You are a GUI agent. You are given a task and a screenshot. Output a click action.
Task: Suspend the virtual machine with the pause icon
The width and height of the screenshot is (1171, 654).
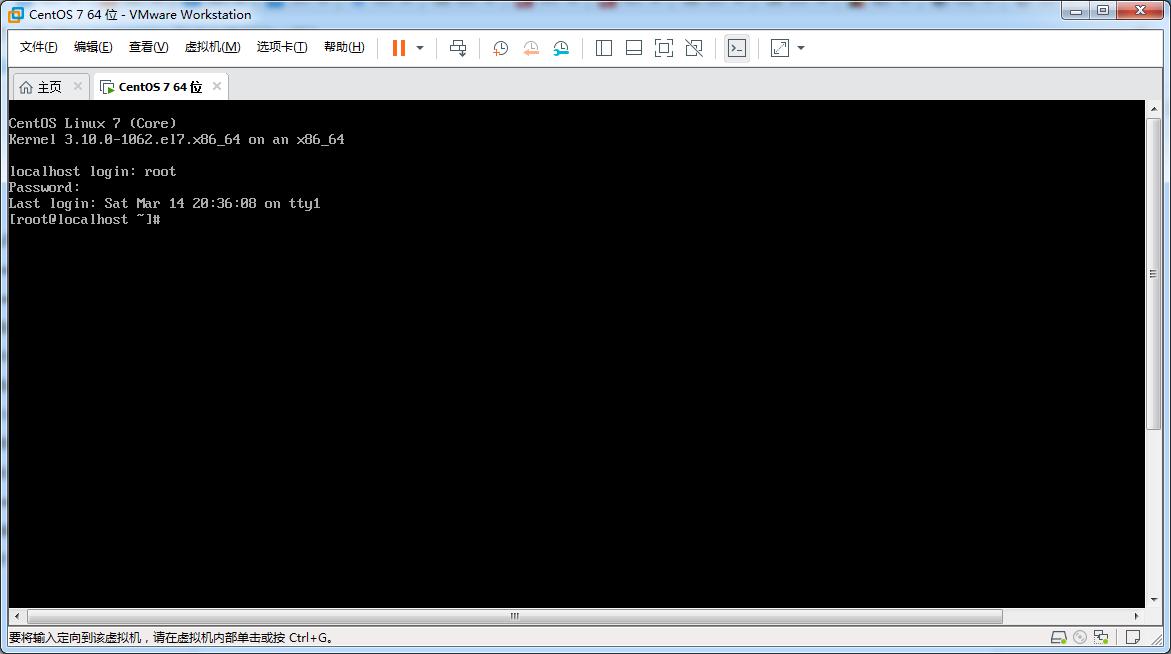tap(399, 47)
